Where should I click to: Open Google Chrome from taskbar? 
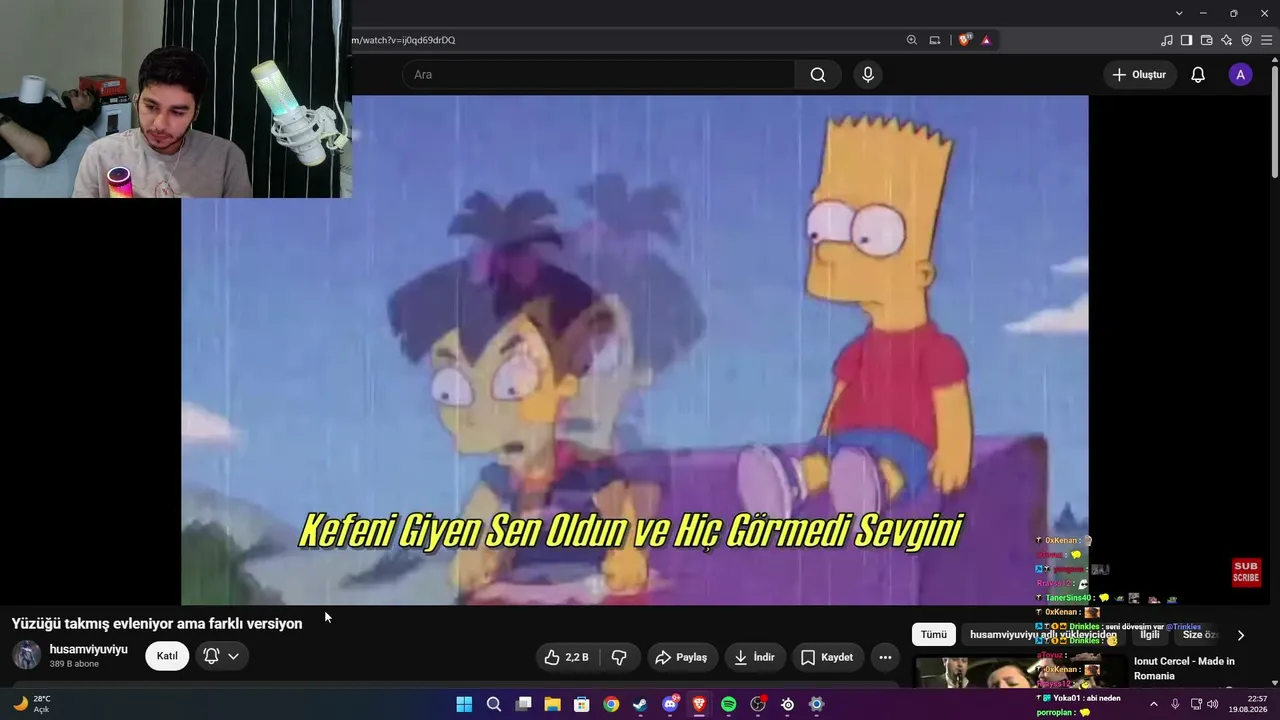pos(611,704)
